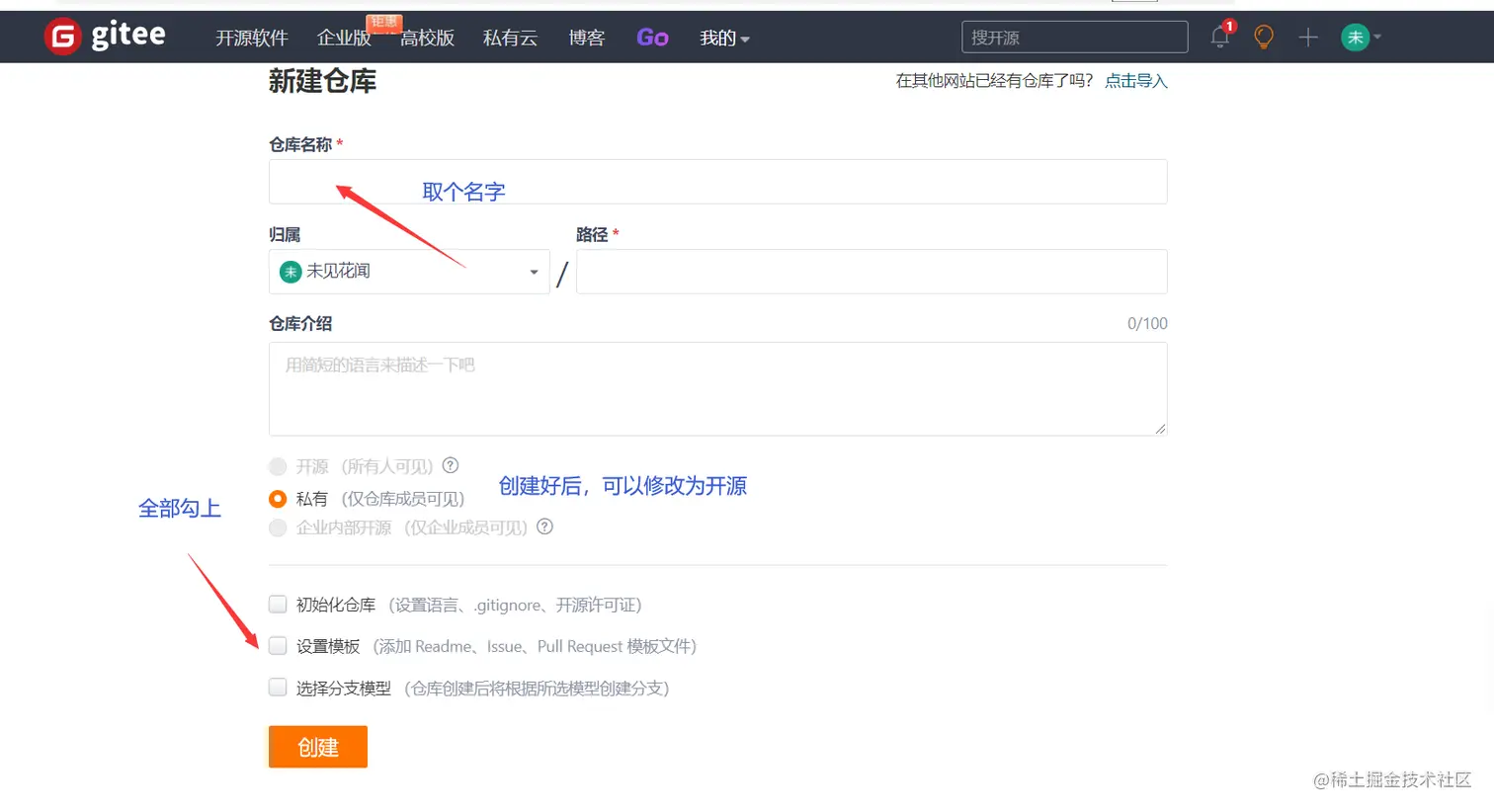
Task: Open the 开源软件 menu item
Action: click(252, 38)
